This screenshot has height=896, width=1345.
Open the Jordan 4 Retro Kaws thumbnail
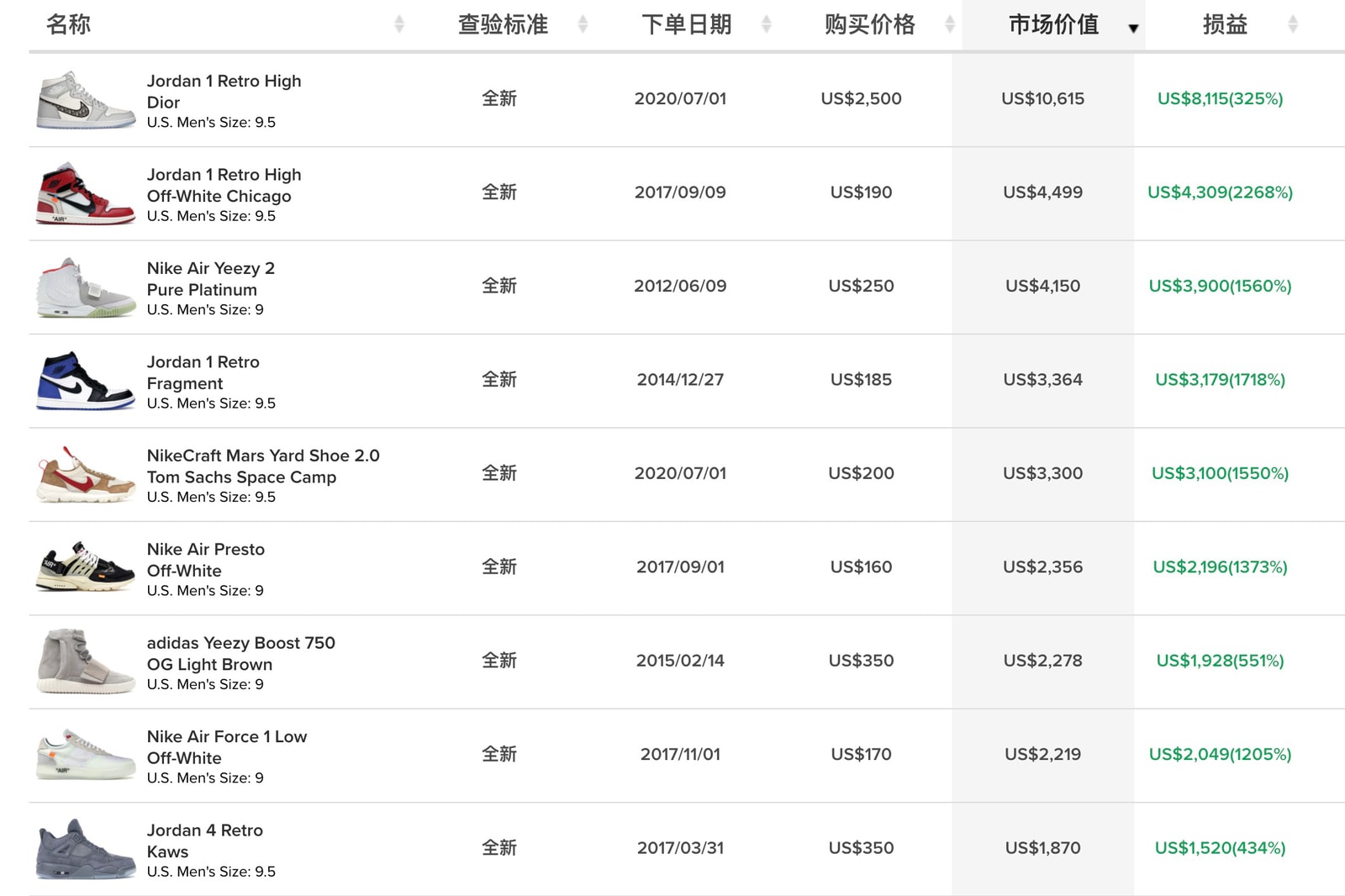(x=84, y=848)
